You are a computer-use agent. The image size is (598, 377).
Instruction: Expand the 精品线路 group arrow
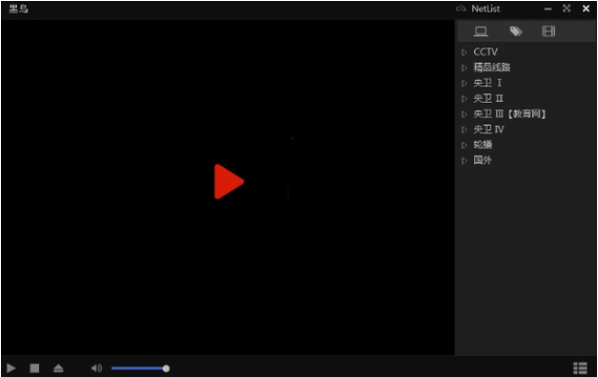click(x=464, y=68)
